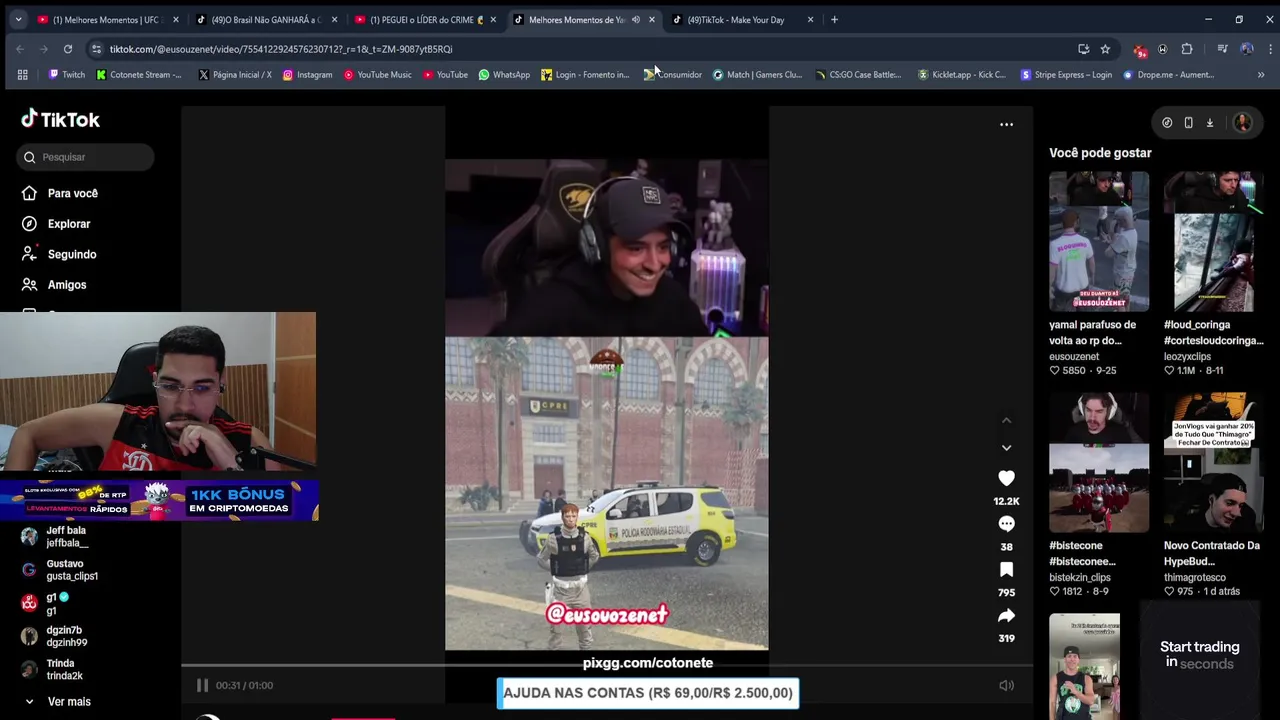Focus the Pesquisar search field
This screenshot has height=720, width=1280.
coord(85,157)
